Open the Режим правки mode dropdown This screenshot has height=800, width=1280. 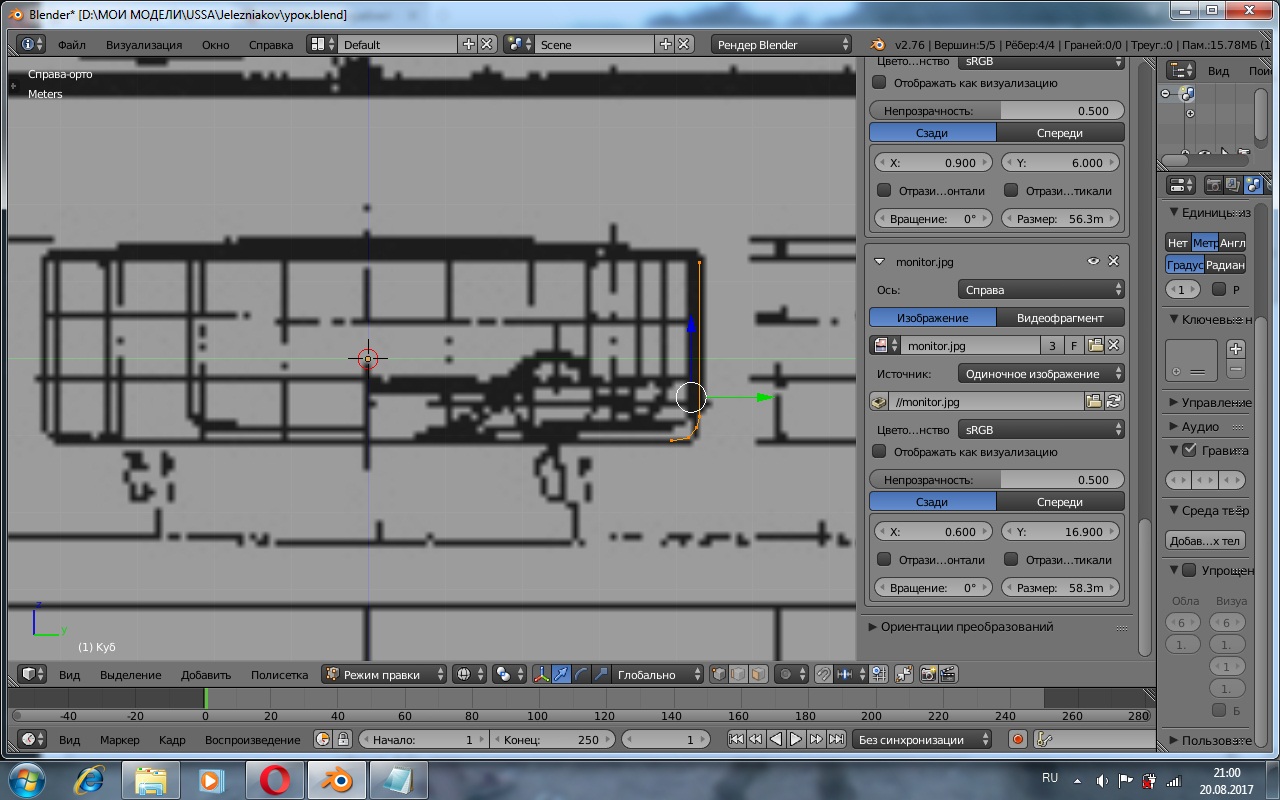(x=385, y=674)
